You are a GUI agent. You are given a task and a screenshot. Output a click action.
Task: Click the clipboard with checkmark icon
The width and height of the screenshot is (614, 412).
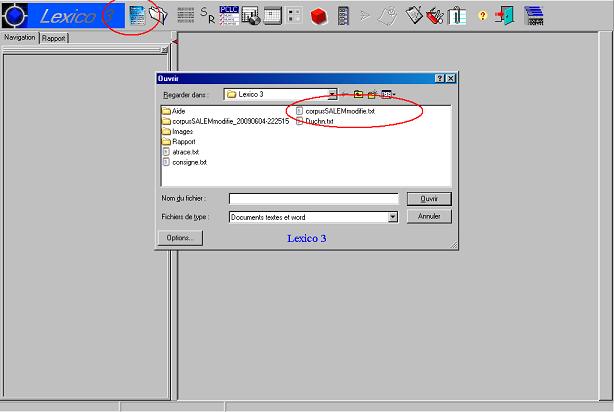[414, 15]
